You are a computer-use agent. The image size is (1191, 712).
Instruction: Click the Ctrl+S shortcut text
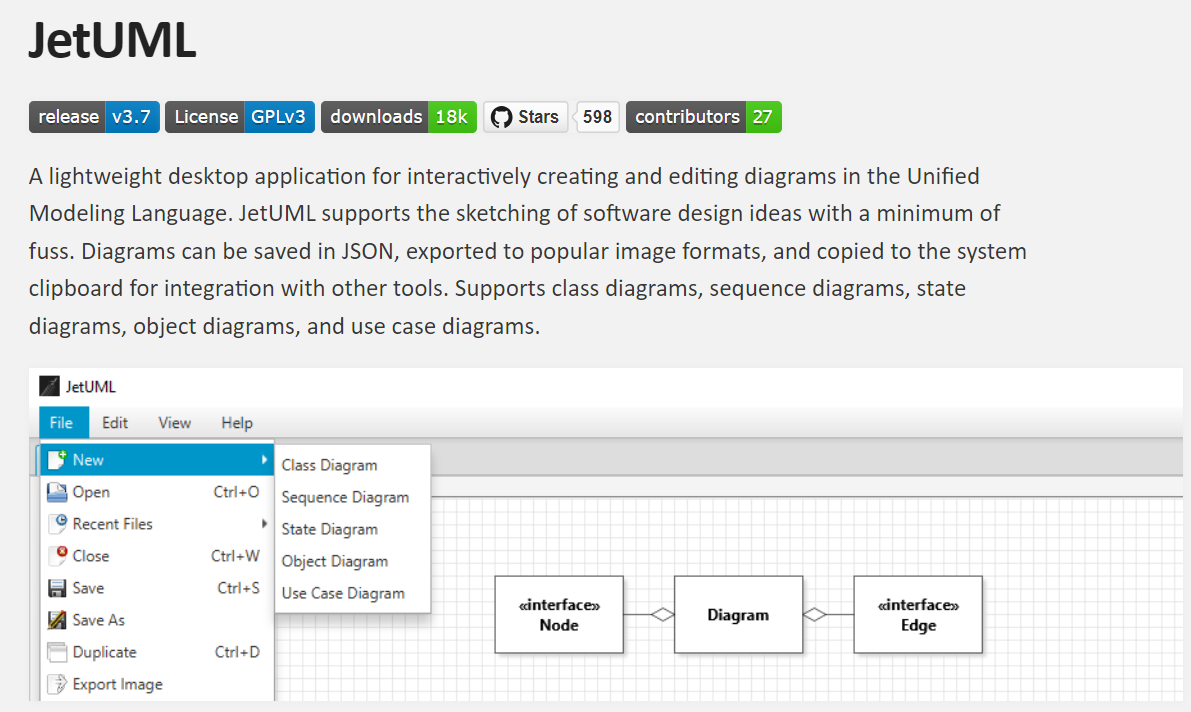239,587
